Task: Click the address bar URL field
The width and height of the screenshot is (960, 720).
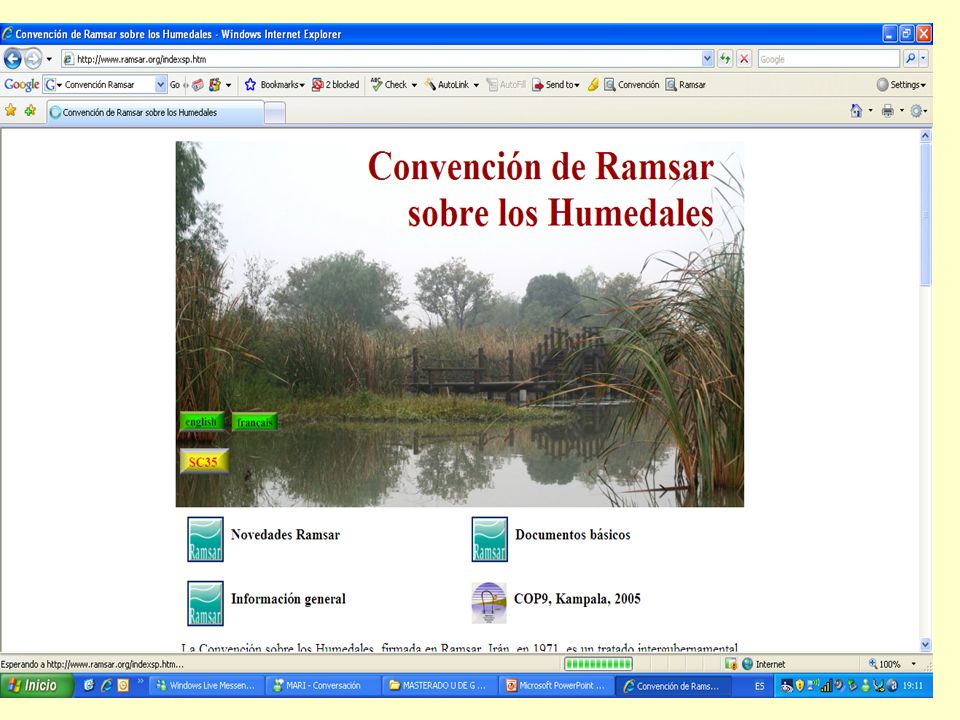Action: coord(381,59)
